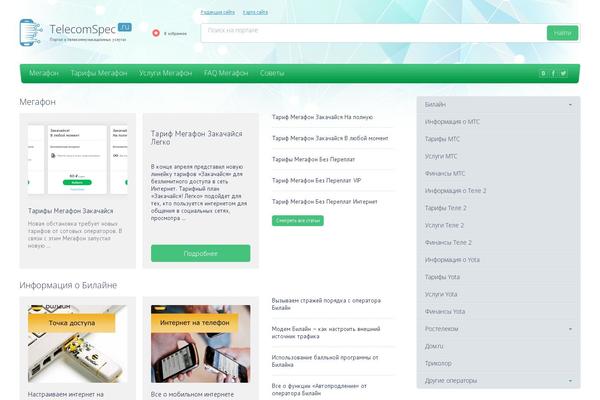The height and width of the screenshot is (400, 600).
Task: Click the green Подробнее button
Action: [x=201, y=253]
